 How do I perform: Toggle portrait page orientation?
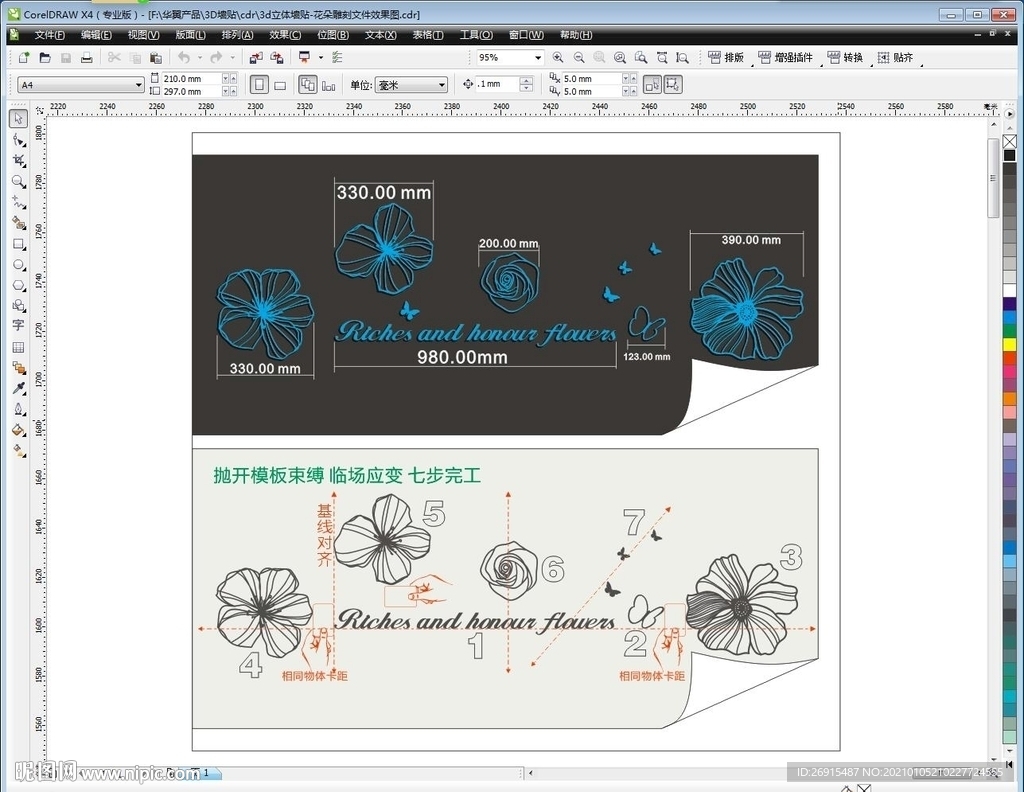pos(259,85)
